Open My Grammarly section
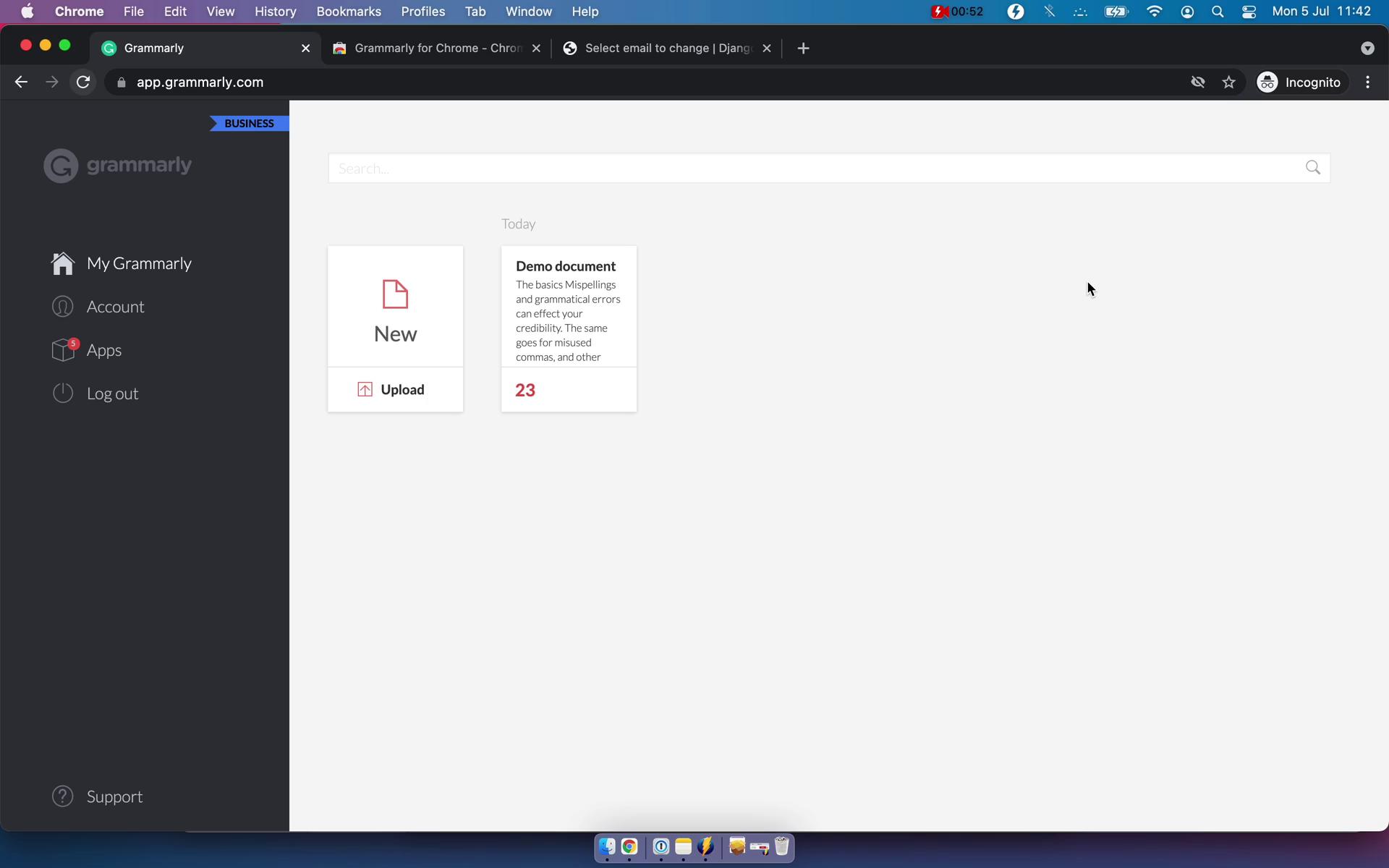Image resolution: width=1389 pixels, height=868 pixels. click(x=140, y=262)
